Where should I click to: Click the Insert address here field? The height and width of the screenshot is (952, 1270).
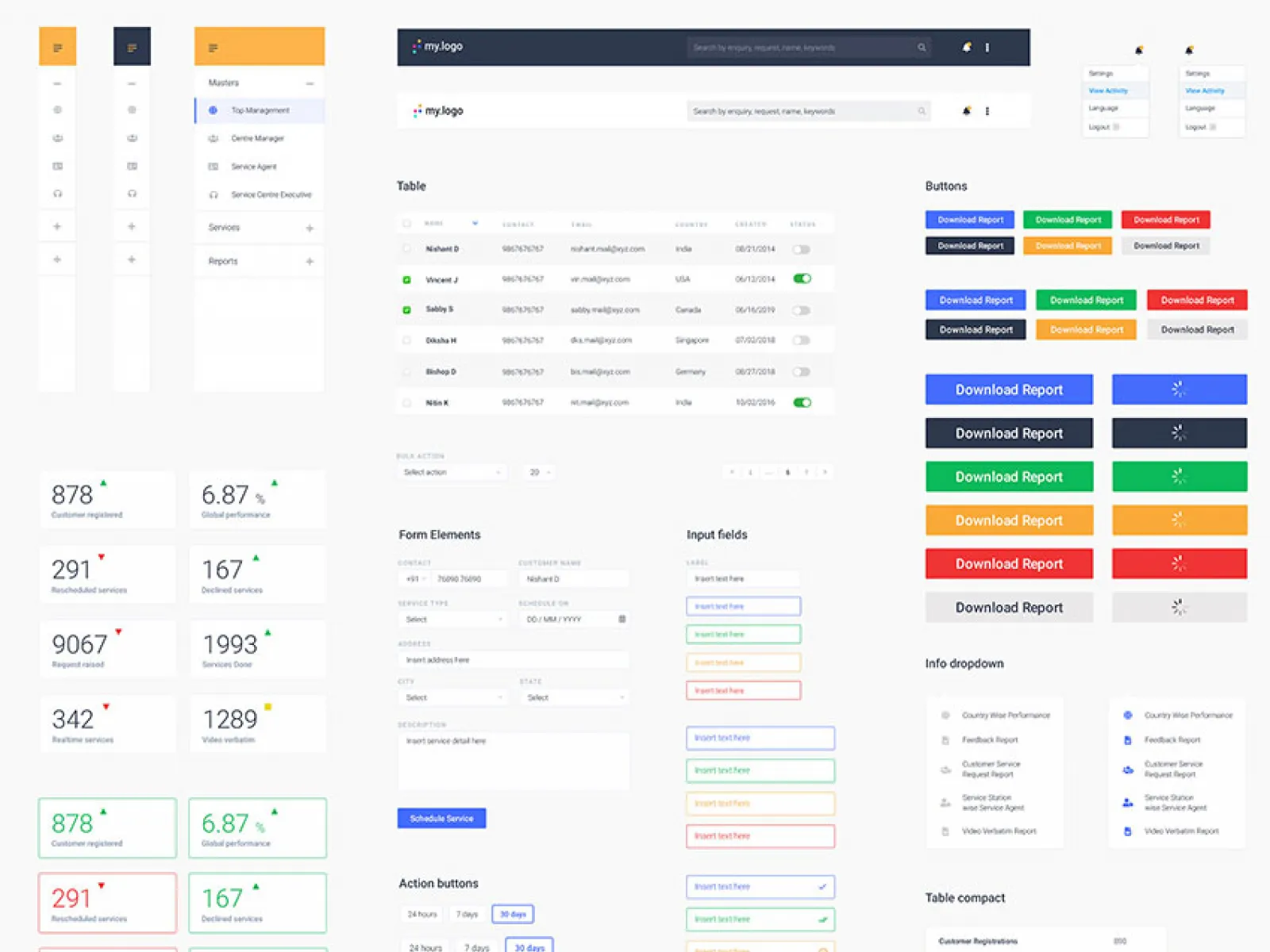click(x=513, y=659)
